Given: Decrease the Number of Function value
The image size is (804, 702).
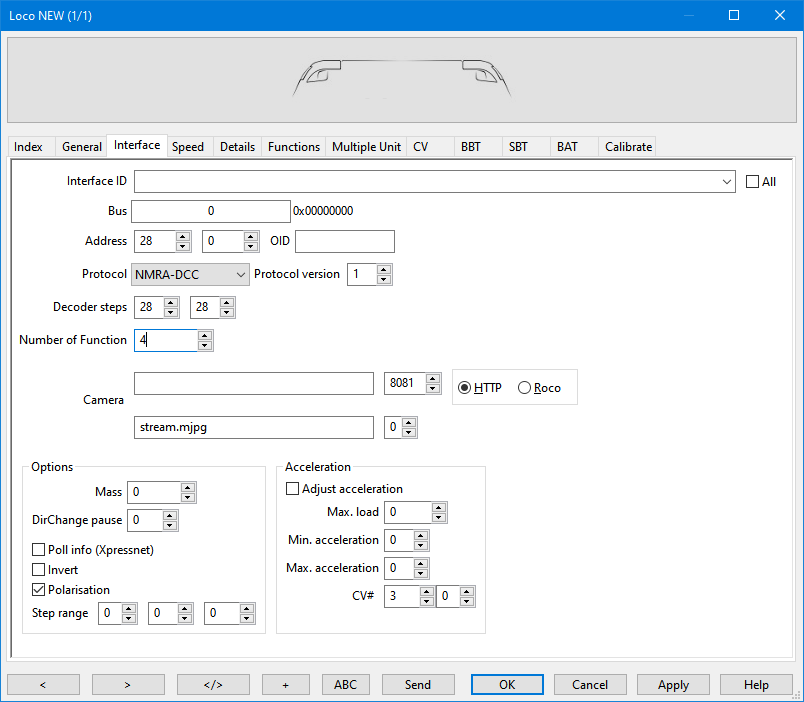Looking at the screenshot, I should (205, 346).
